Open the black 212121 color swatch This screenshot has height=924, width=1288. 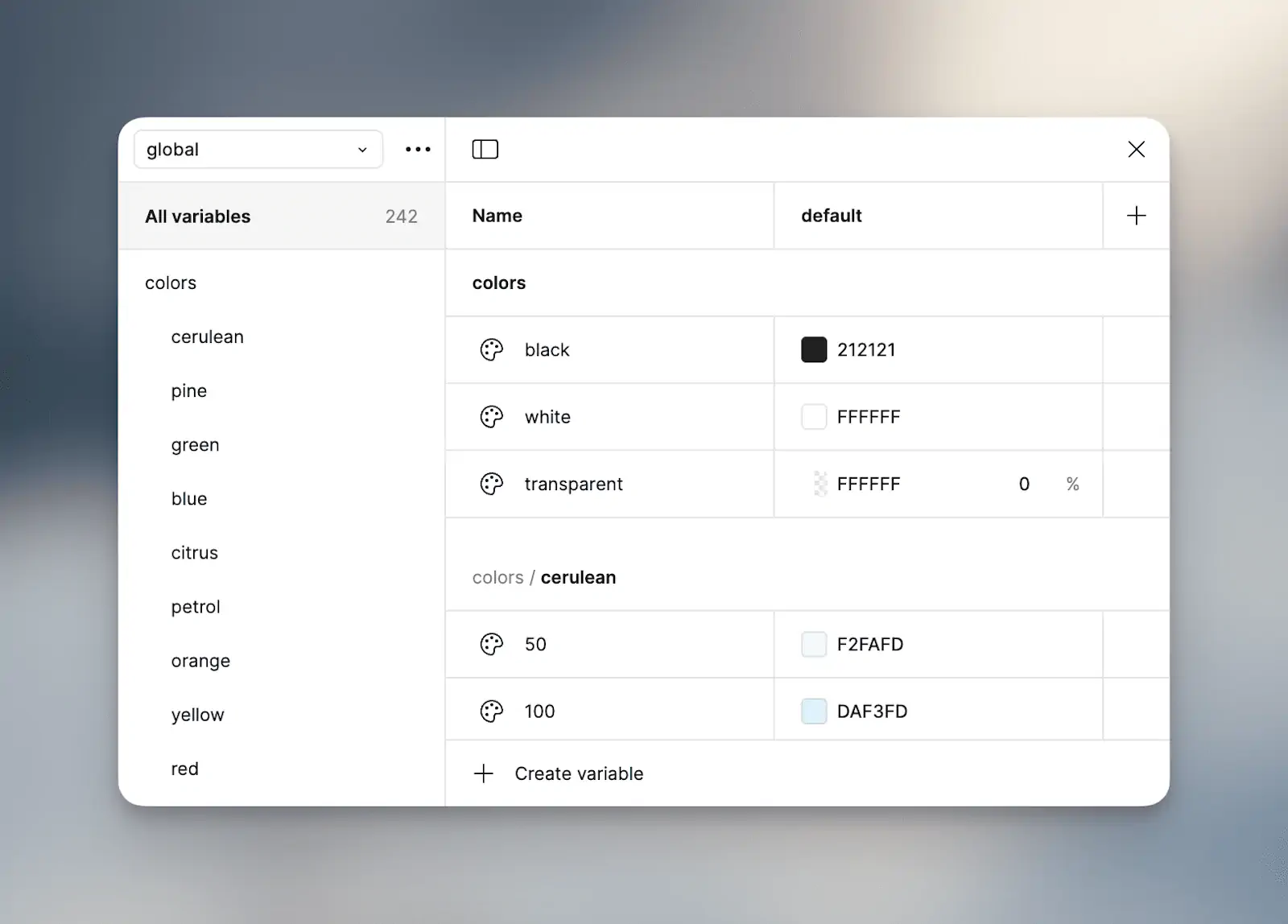tap(814, 350)
